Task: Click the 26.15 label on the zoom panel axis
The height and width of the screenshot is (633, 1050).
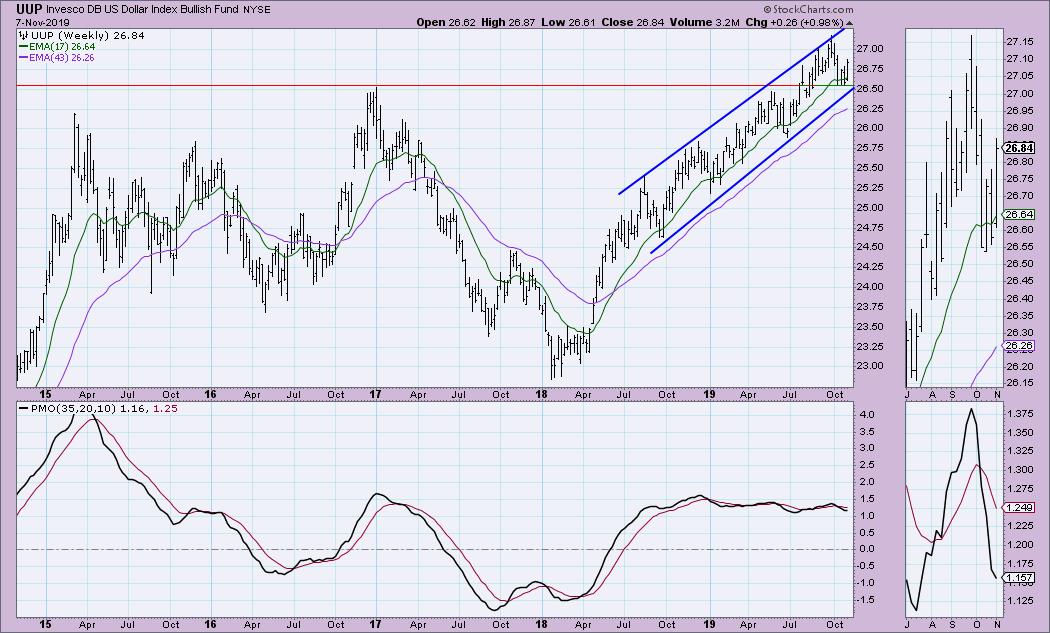Action: tap(1019, 383)
